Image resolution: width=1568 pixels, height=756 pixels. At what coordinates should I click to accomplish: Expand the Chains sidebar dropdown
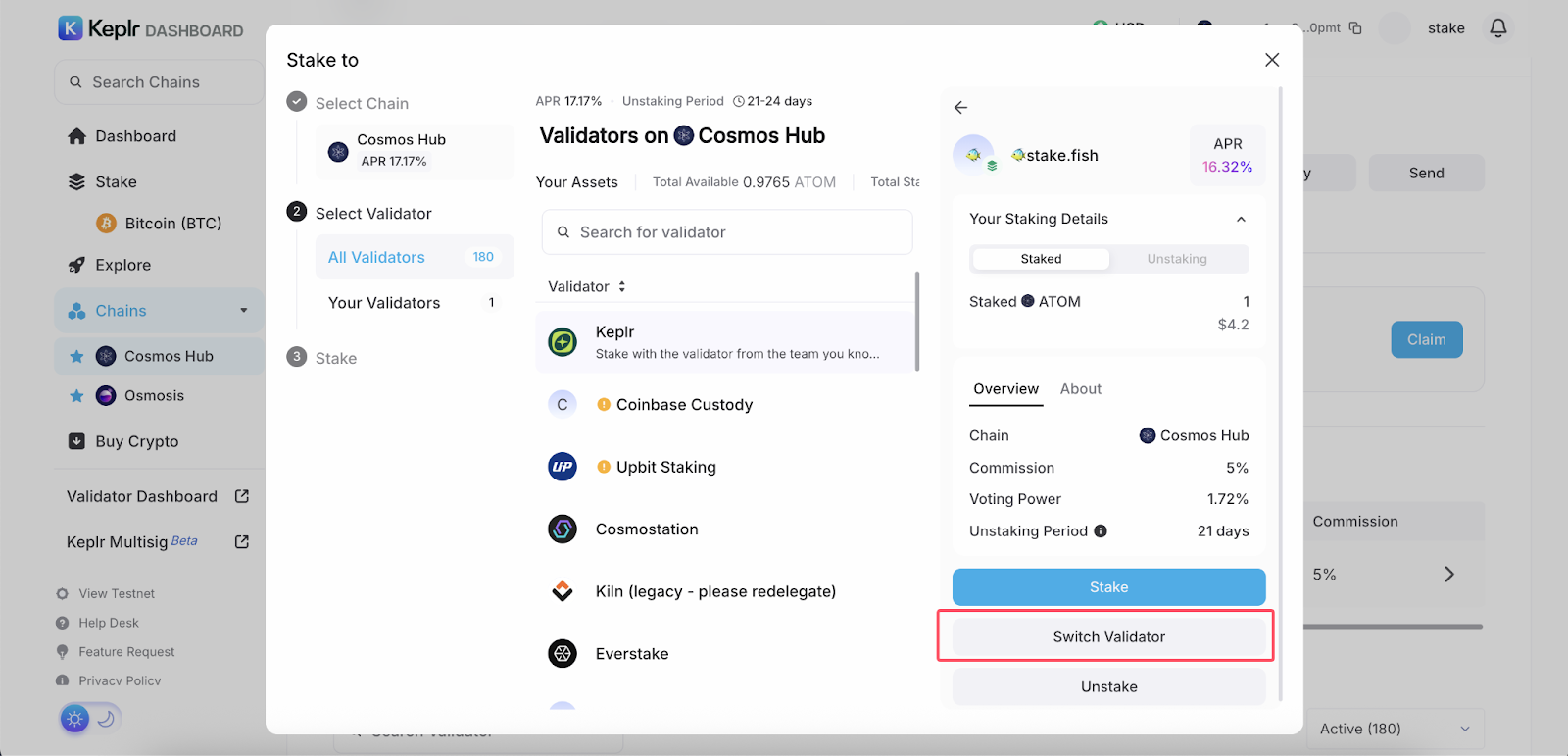[244, 311]
